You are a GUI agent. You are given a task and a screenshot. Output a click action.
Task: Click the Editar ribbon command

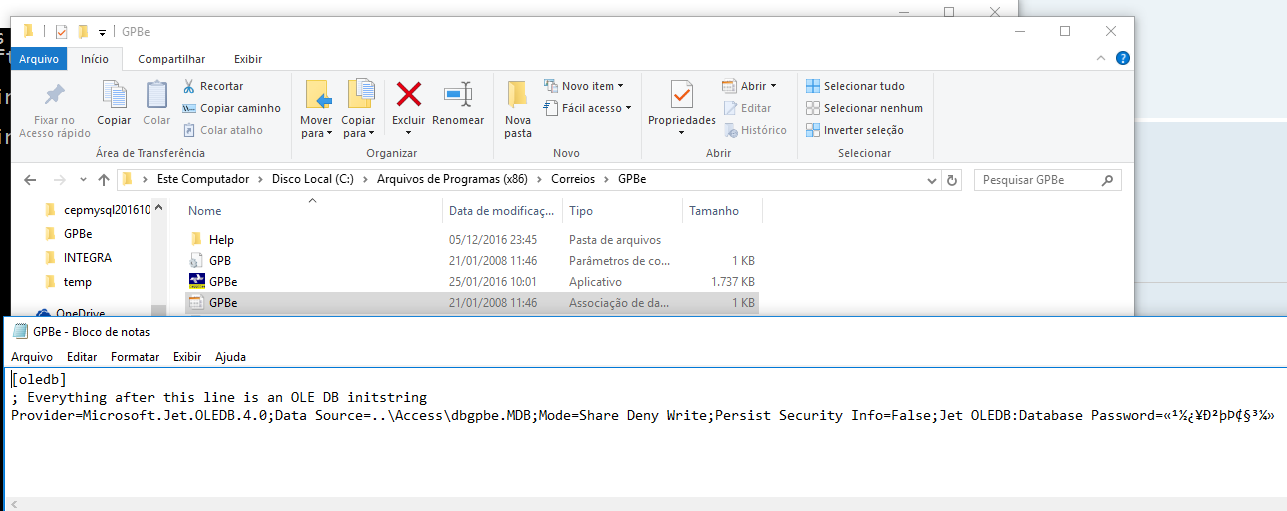747,108
